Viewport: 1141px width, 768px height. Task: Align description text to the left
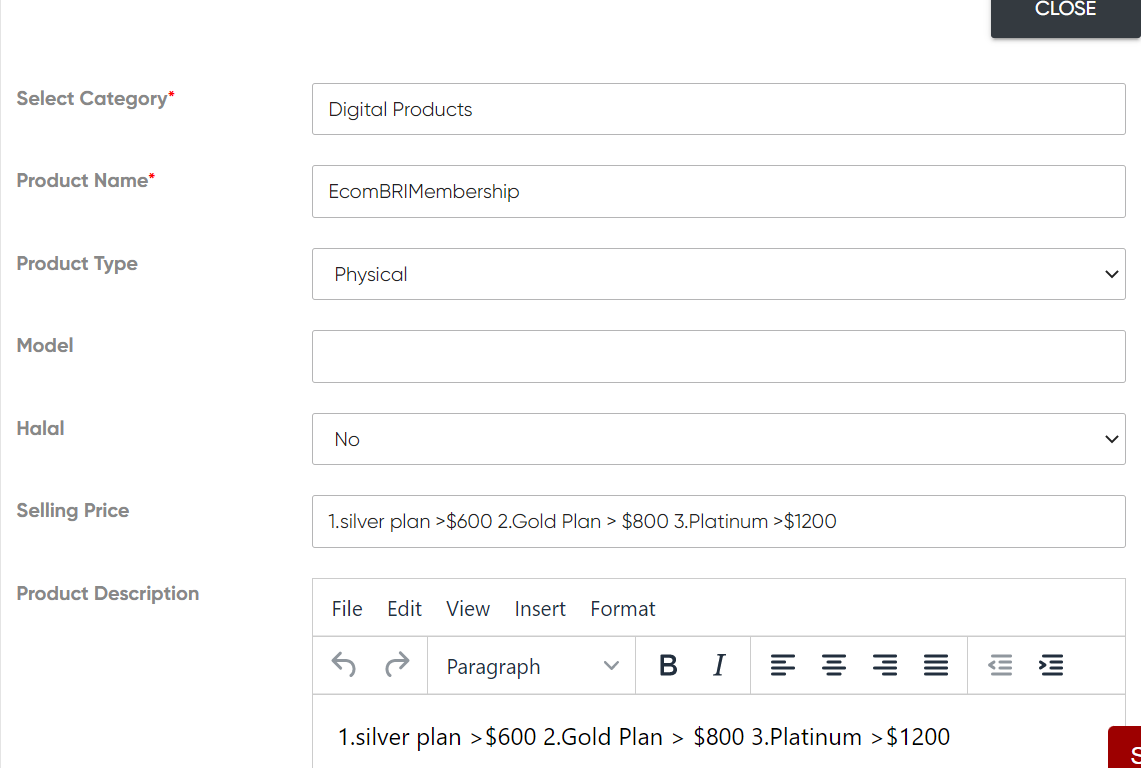tap(783, 666)
